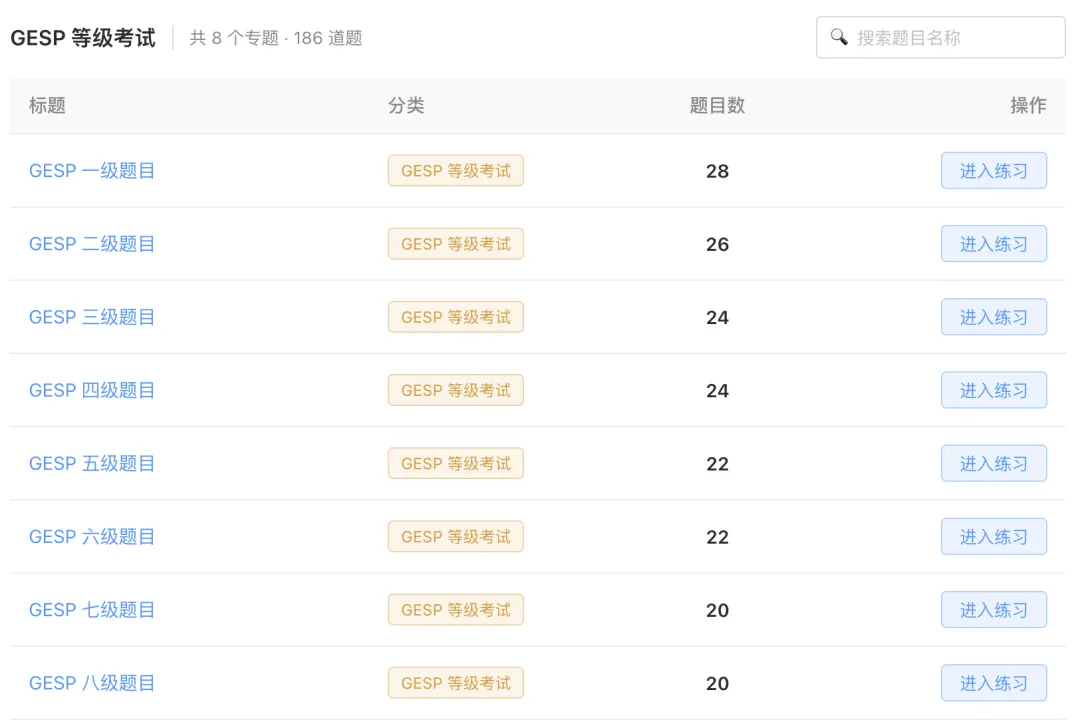Click 进入练习 for the 三级题目 row
This screenshot has width=1080, height=724.
coord(994,317)
